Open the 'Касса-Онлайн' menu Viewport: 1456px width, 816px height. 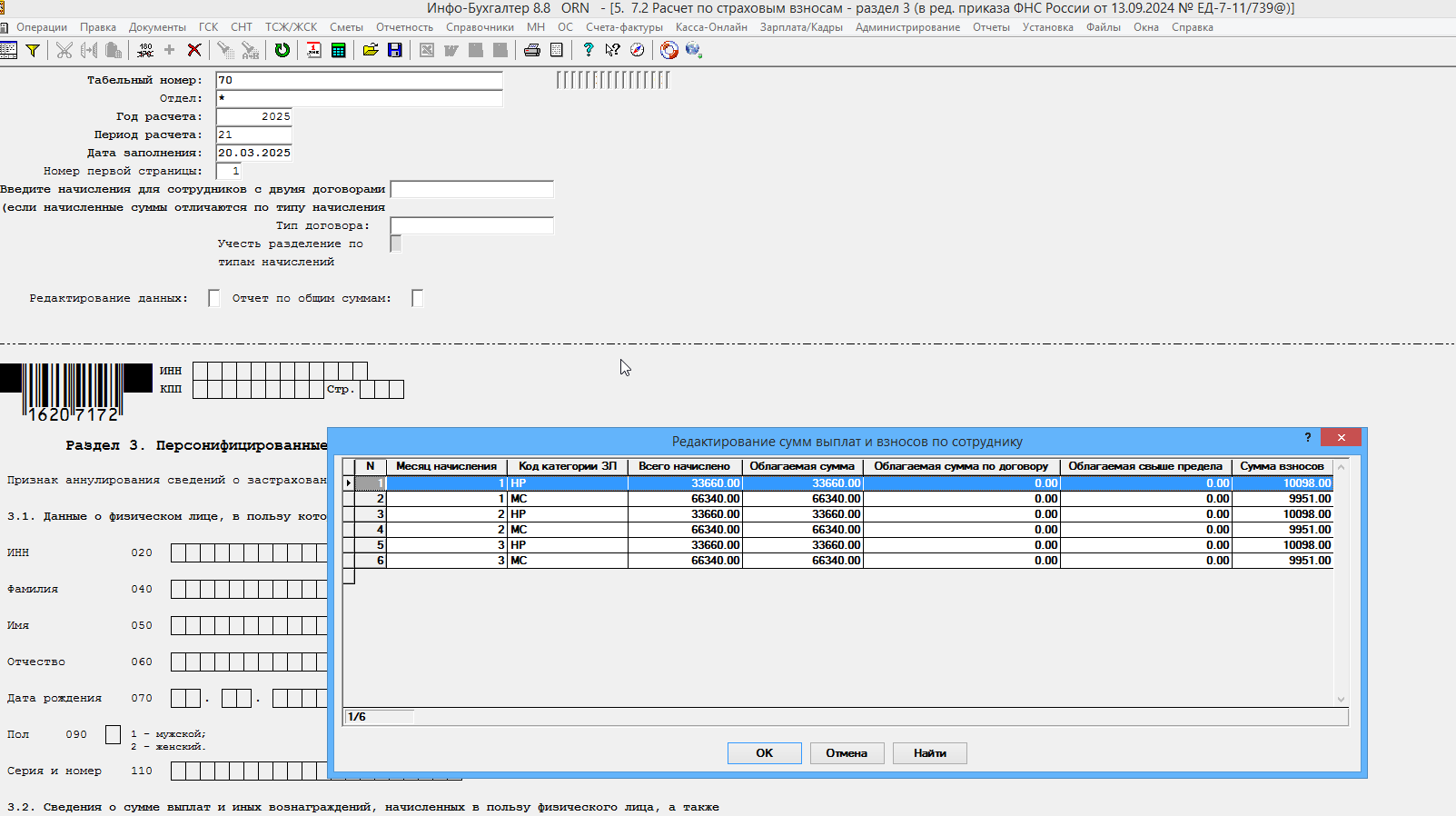click(x=711, y=27)
